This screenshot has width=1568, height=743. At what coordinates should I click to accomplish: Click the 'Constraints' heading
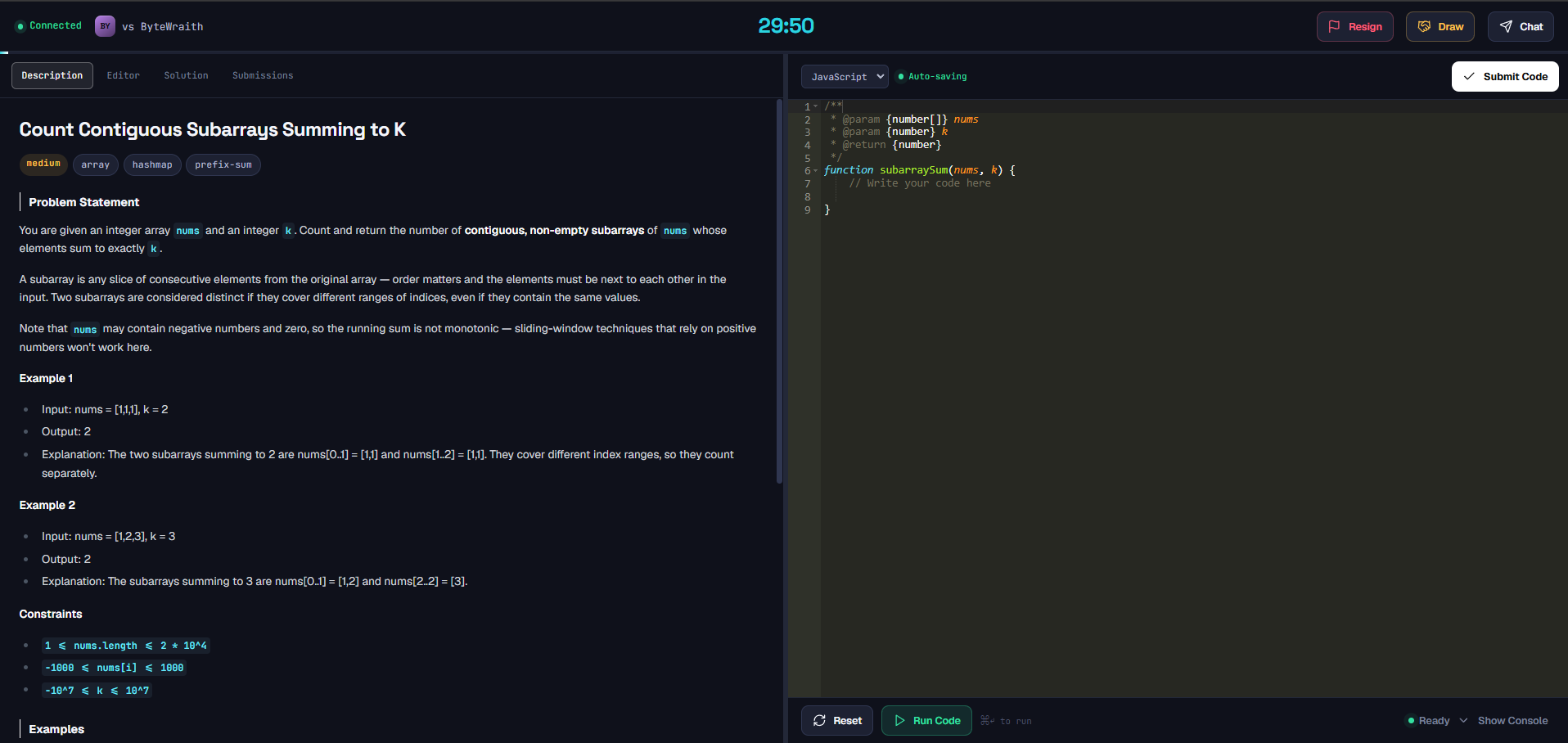click(x=51, y=614)
